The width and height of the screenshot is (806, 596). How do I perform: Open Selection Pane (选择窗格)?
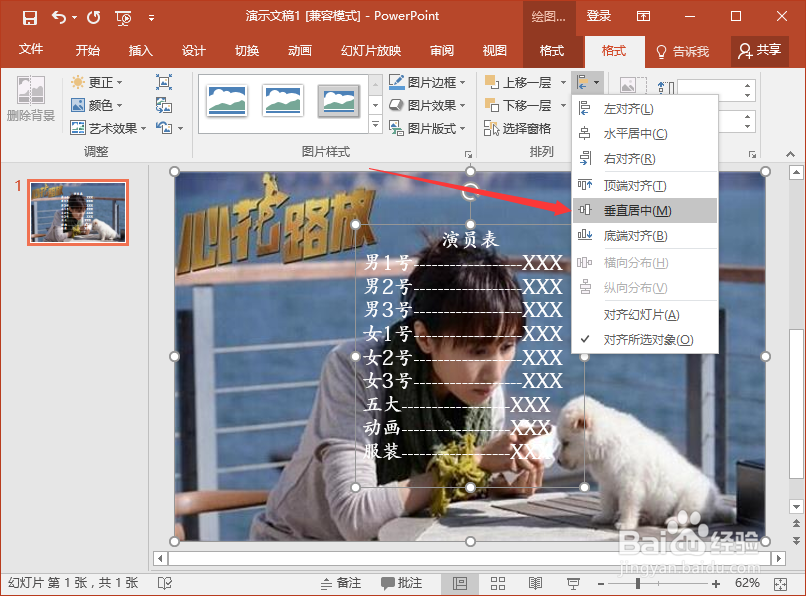click(517, 128)
